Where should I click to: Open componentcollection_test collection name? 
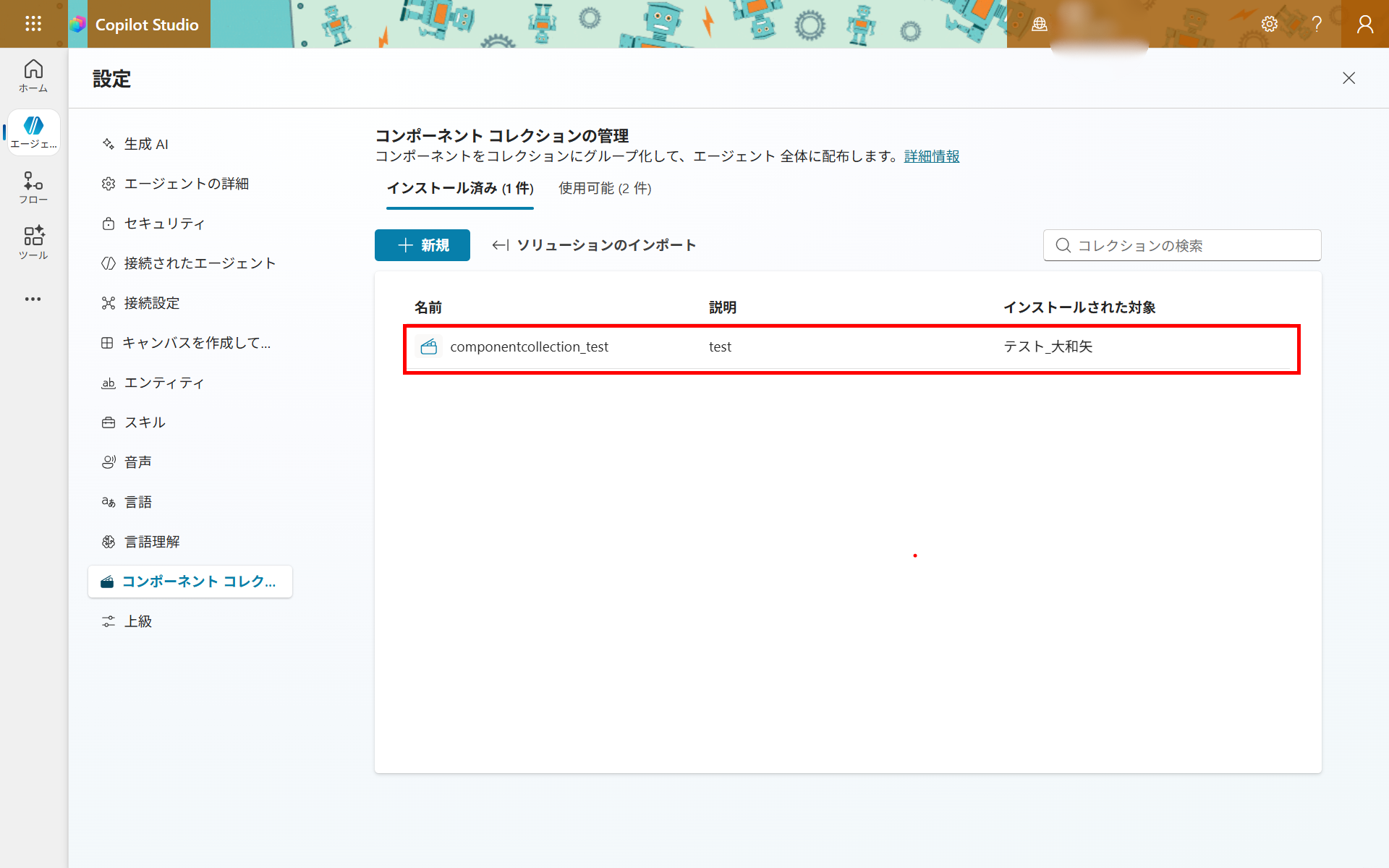click(x=529, y=346)
